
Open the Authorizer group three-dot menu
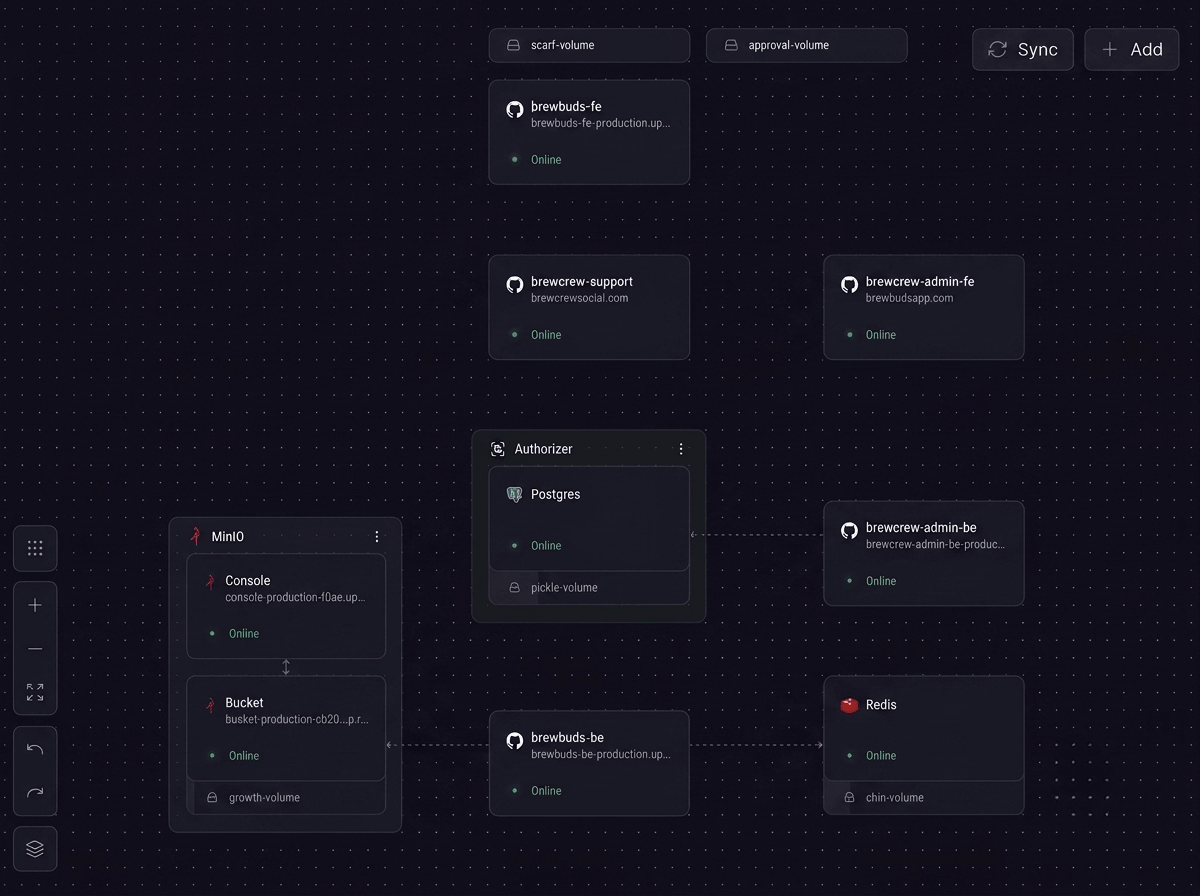point(681,449)
